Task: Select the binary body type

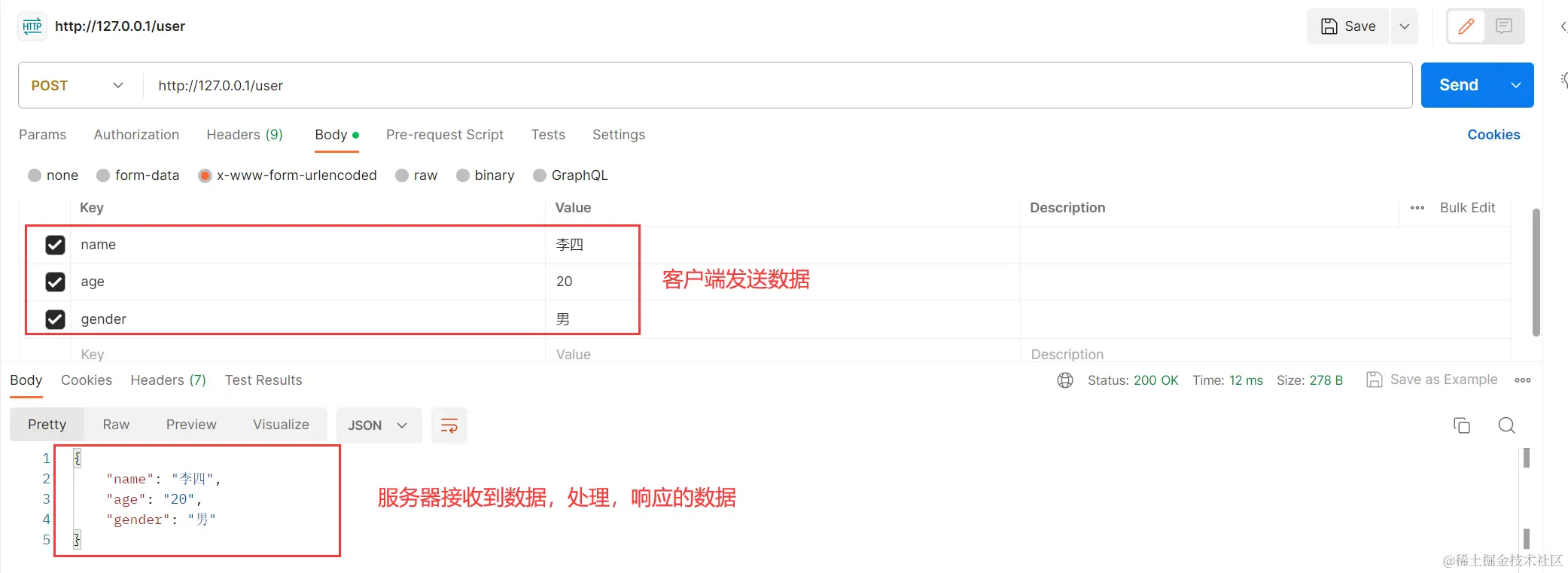Action: (x=463, y=175)
